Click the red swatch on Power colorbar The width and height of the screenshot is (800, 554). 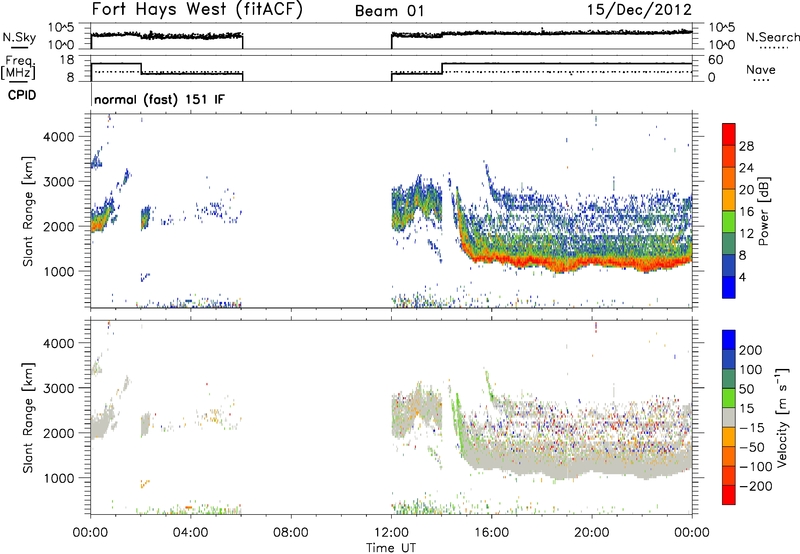[x=729, y=134]
